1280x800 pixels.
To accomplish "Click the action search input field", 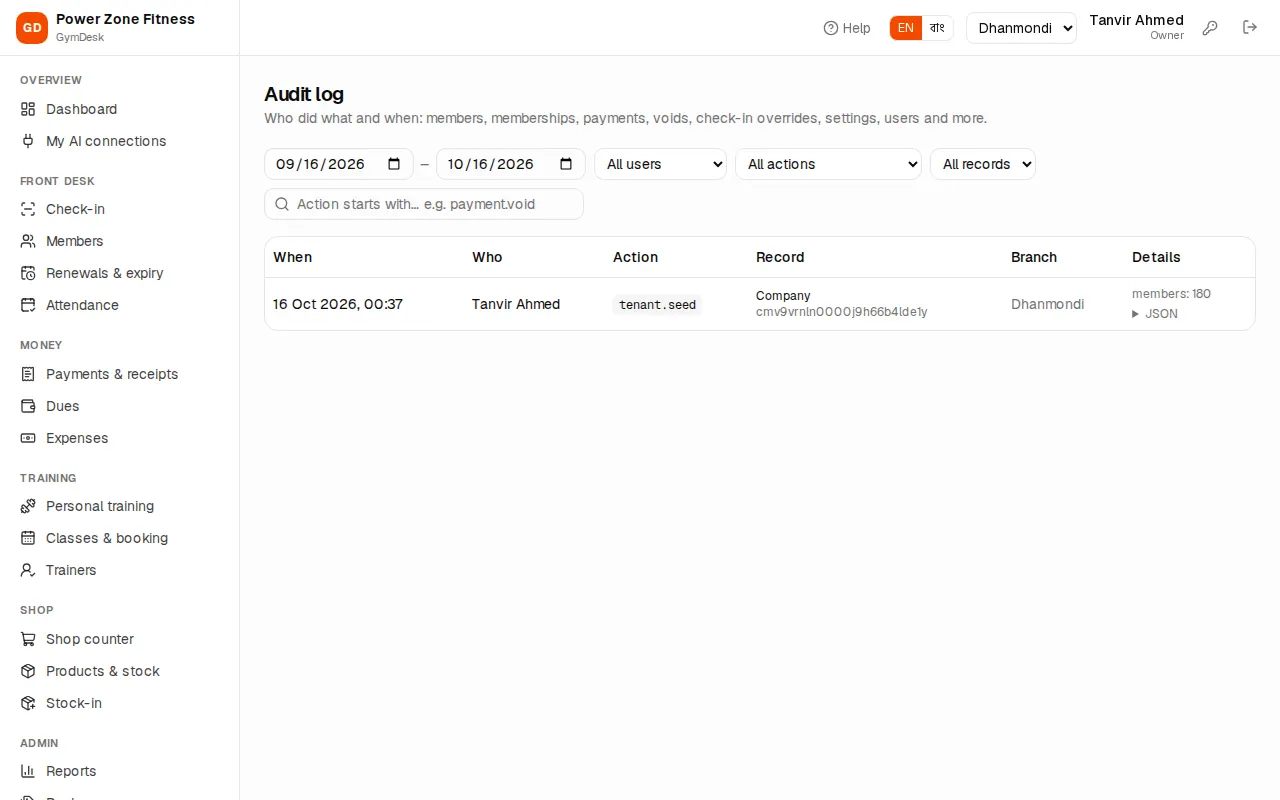I will coord(424,204).
